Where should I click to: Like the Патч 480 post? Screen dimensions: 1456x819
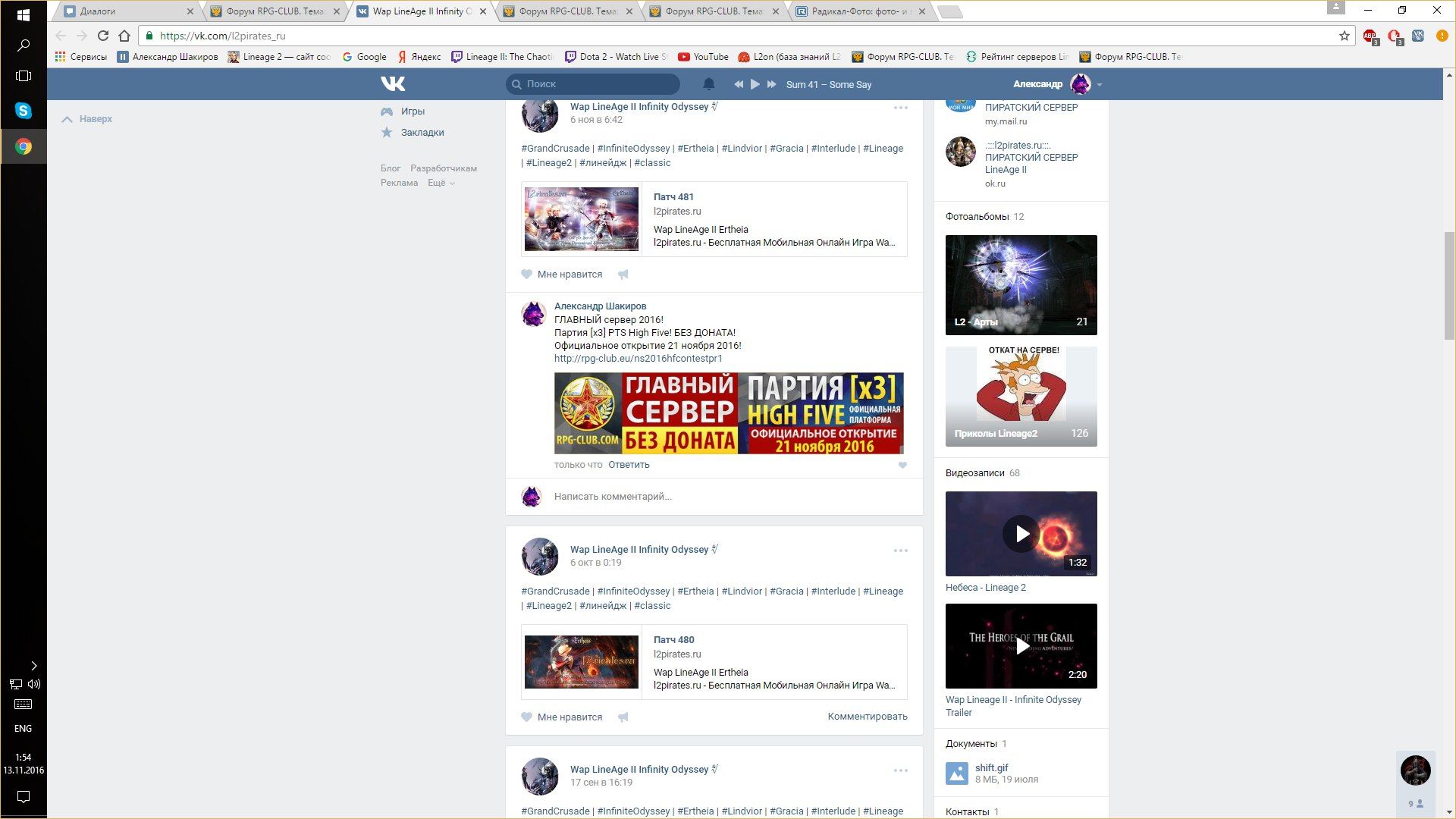562,717
